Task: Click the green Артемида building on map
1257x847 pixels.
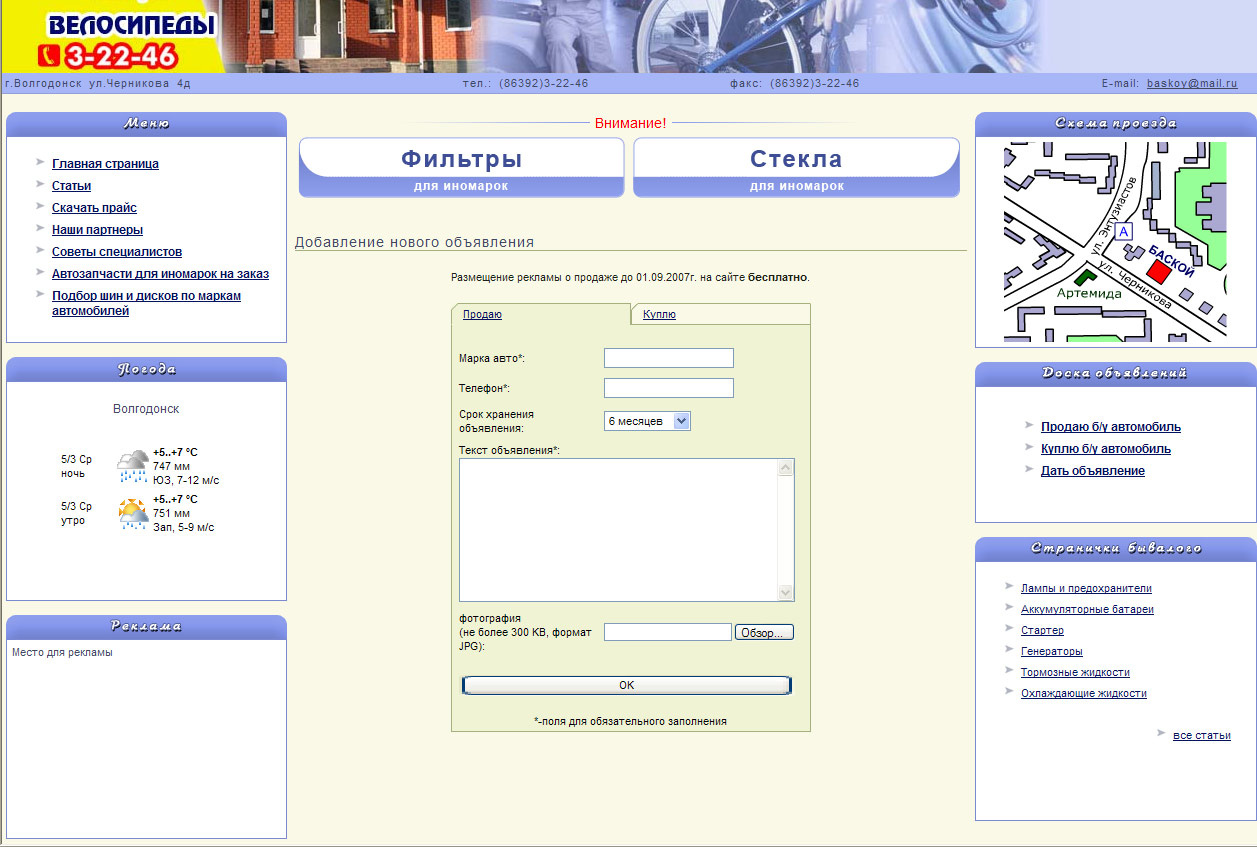Action: click(1084, 276)
